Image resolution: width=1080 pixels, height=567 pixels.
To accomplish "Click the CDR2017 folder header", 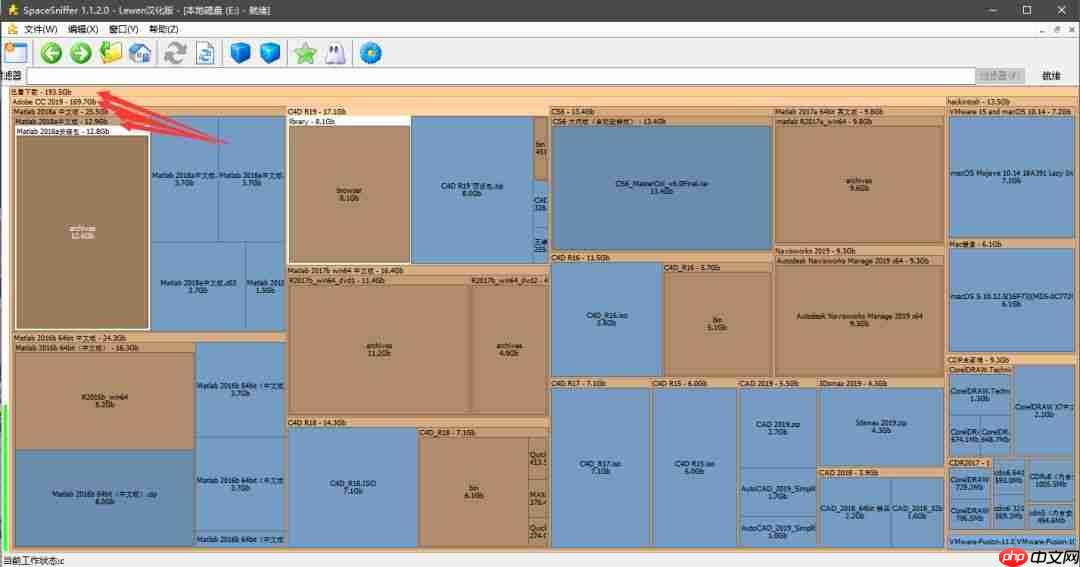I will coord(968,463).
